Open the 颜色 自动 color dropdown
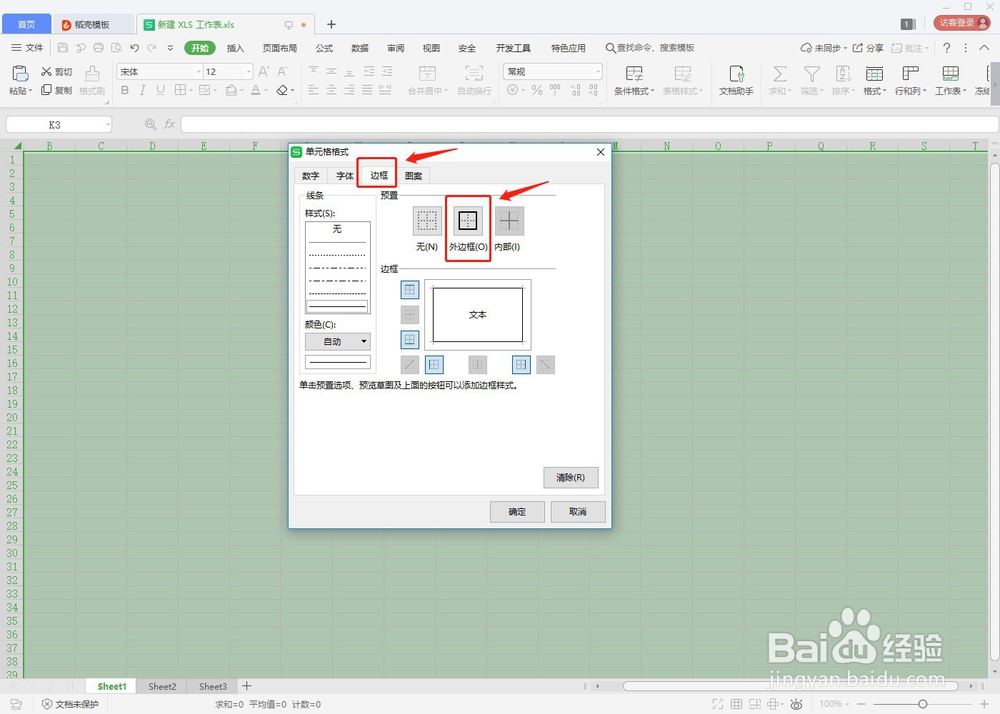 pyautogui.click(x=337, y=342)
